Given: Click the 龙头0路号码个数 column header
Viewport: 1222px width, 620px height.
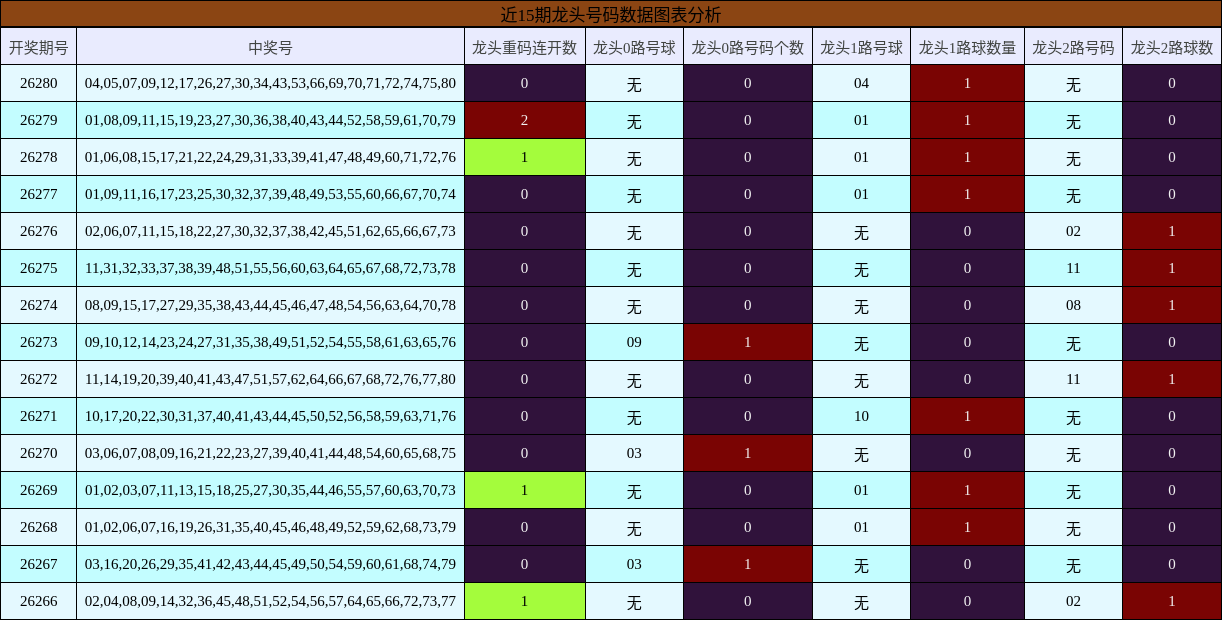Looking at the screenshot, I should pos(747,46).
